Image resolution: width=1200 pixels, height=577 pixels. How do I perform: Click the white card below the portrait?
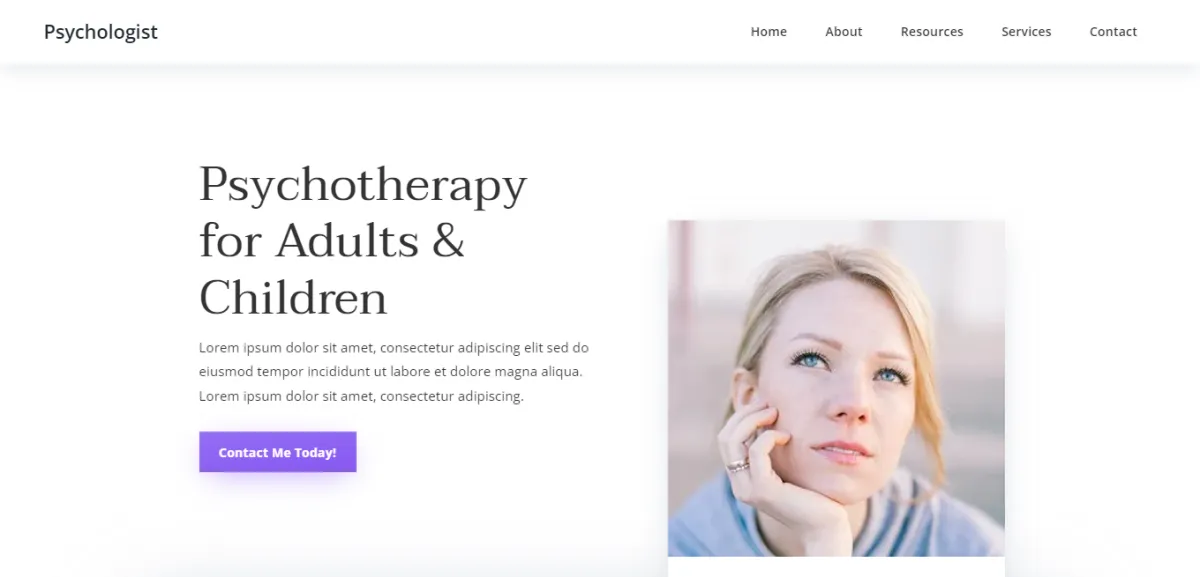[x=836, y=567]
